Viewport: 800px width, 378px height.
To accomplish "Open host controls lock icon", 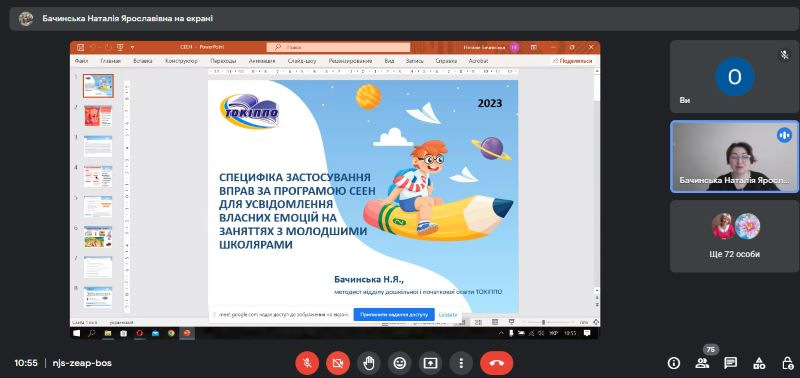I will pos(787,363).
